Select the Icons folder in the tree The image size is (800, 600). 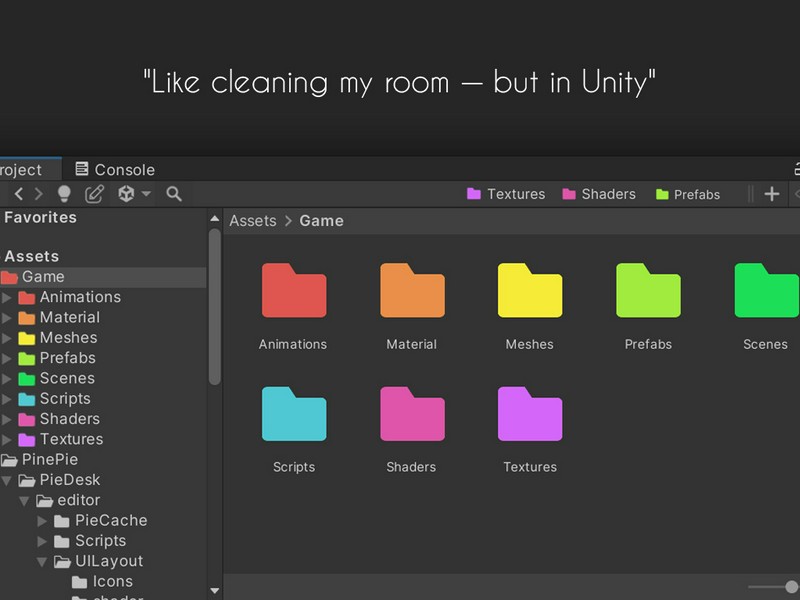click(103, 582)
